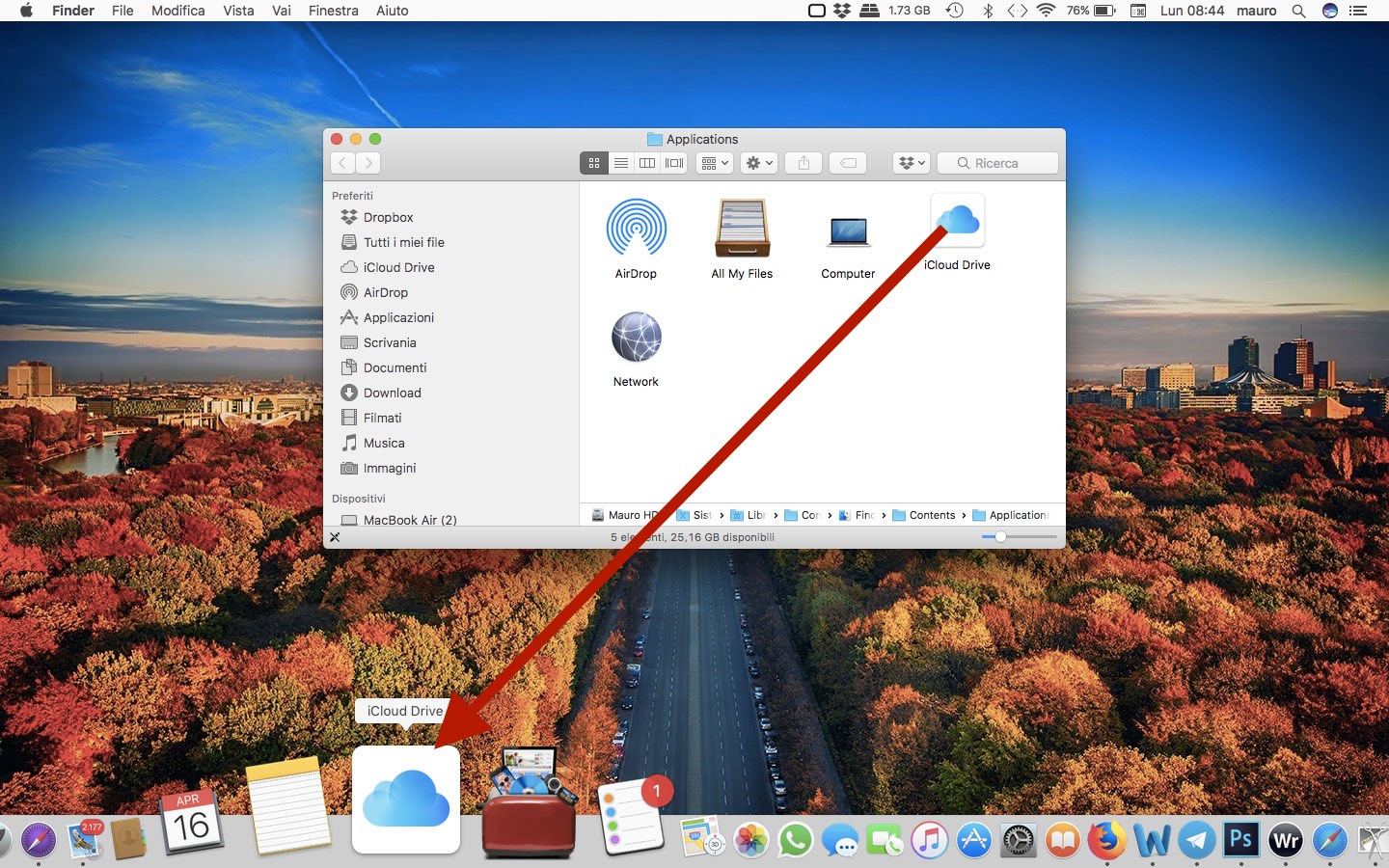Launch WhatsApp from the Dock
The height and width of the screenshot is (868, 1389).
click(x=795, y=840)
